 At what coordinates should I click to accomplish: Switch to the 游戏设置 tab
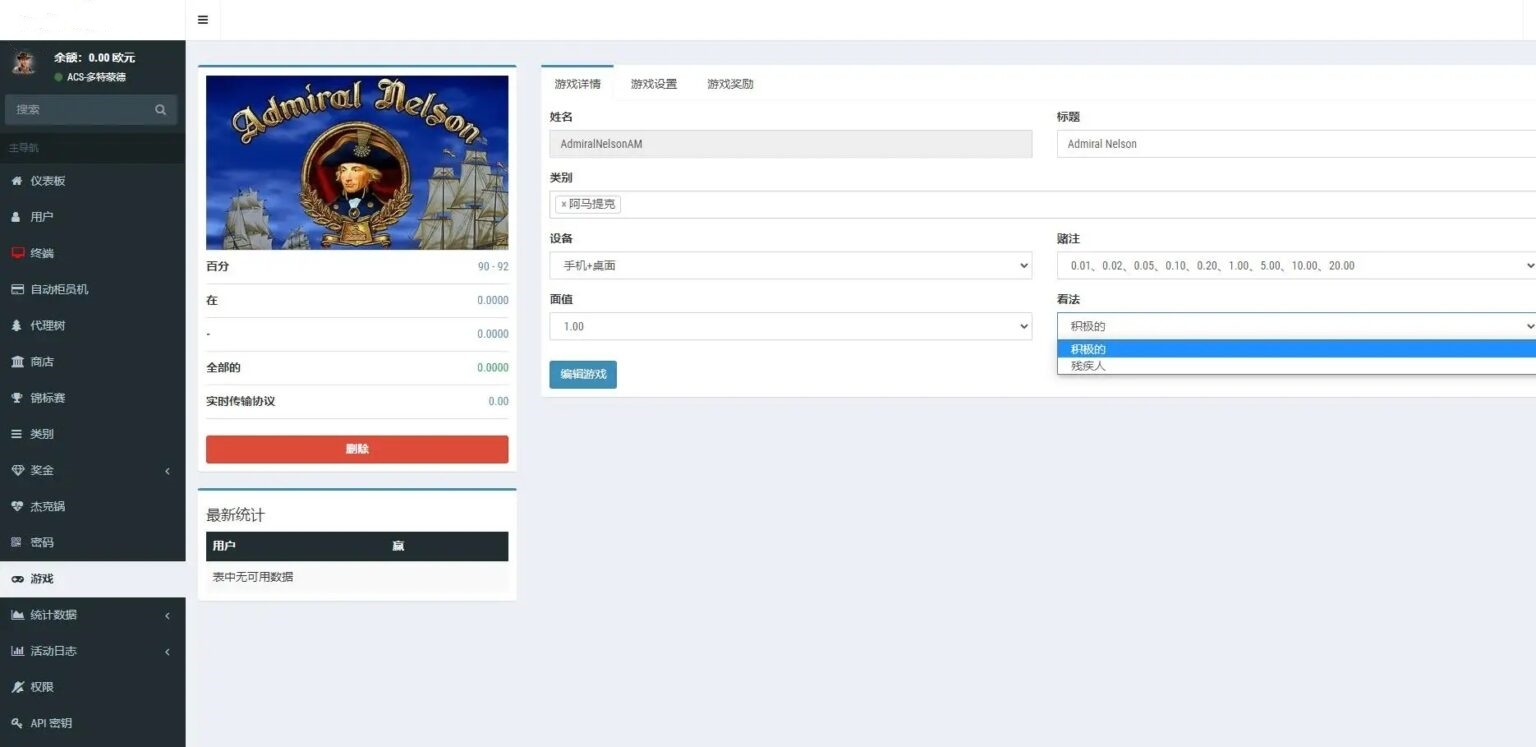pos(653,84)
